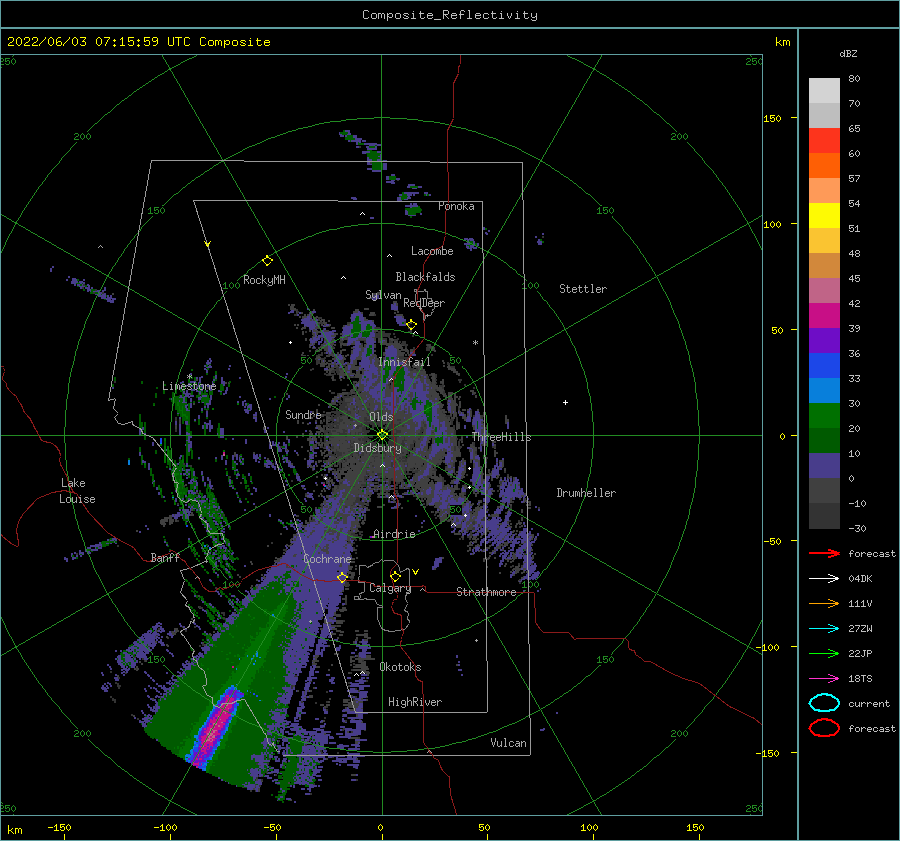
Task: Click the red 60-65 dBZ swatch
Action: click(824, 140)
